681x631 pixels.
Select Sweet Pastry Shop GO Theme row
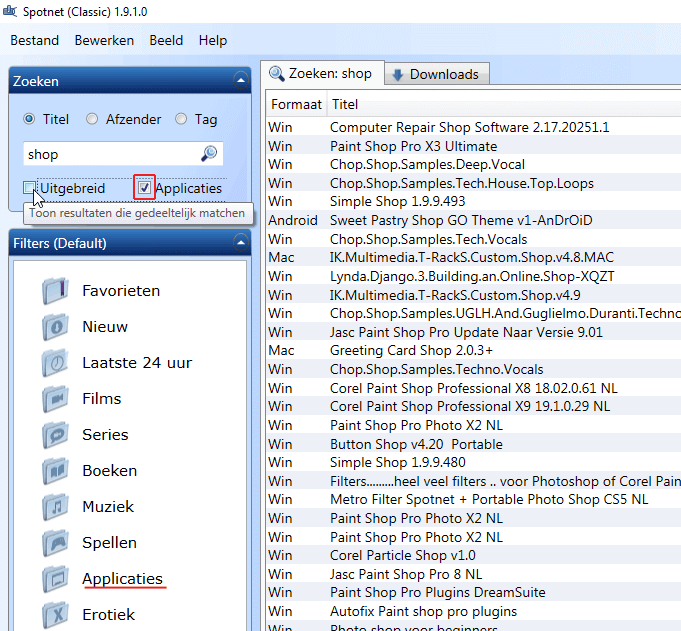point(473,220)
